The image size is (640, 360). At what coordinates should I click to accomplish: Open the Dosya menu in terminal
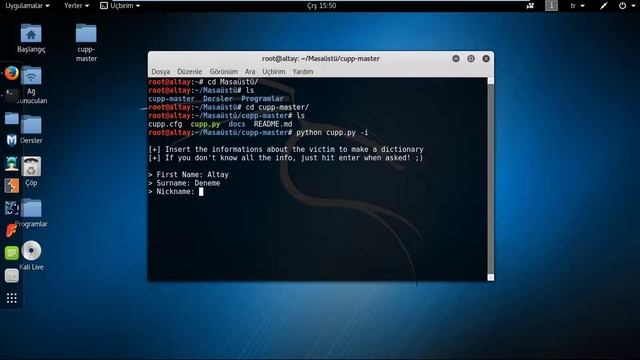point(160,71)
